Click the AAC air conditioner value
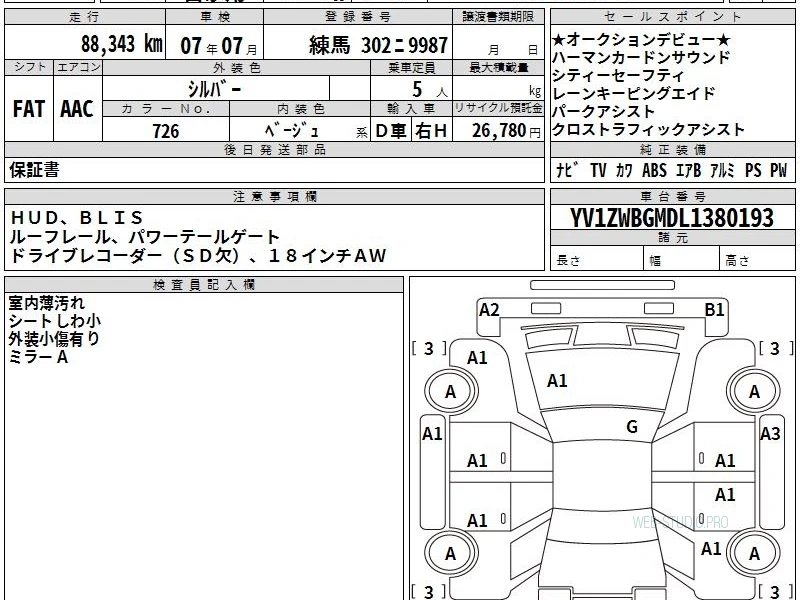 pos(77,109)
